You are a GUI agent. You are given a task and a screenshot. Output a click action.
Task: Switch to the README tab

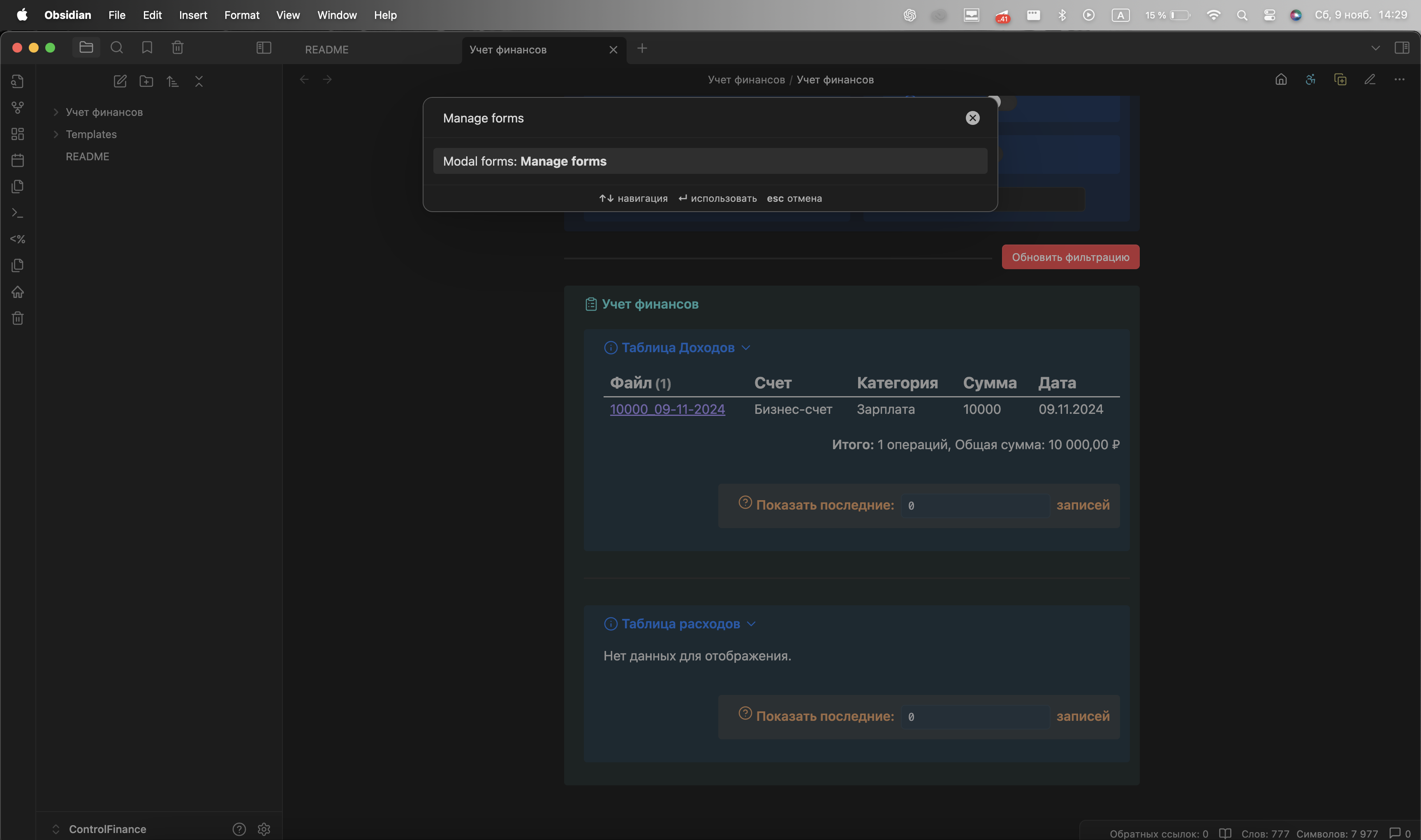[327, 49]
